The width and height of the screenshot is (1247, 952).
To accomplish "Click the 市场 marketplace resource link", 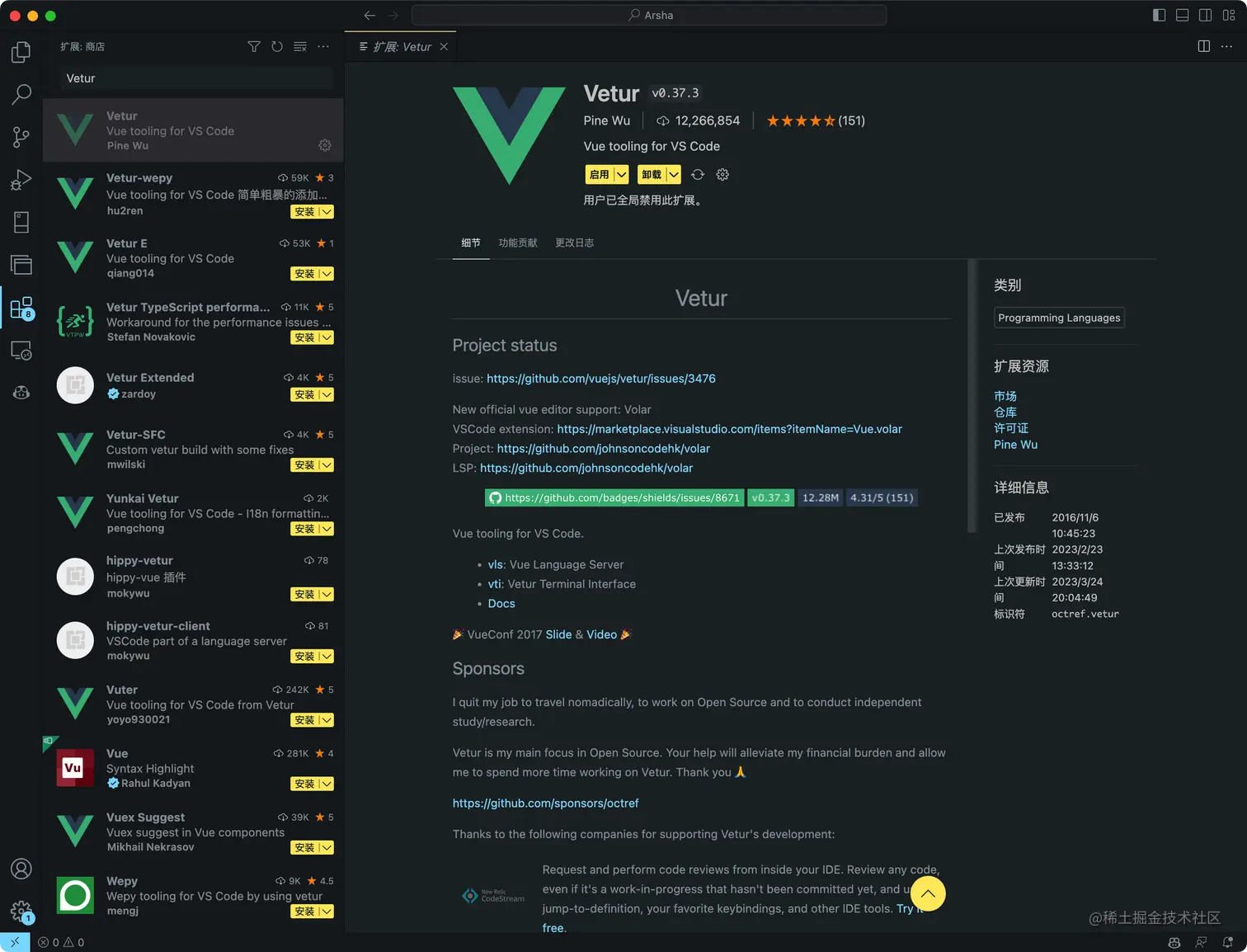I will click(1005, 397).
